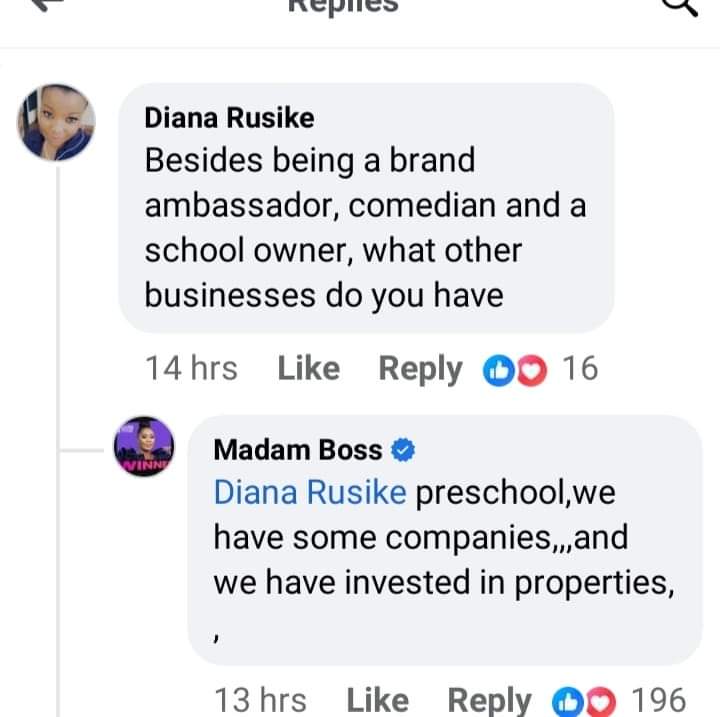Like Diana Rusike's comment

308,369
